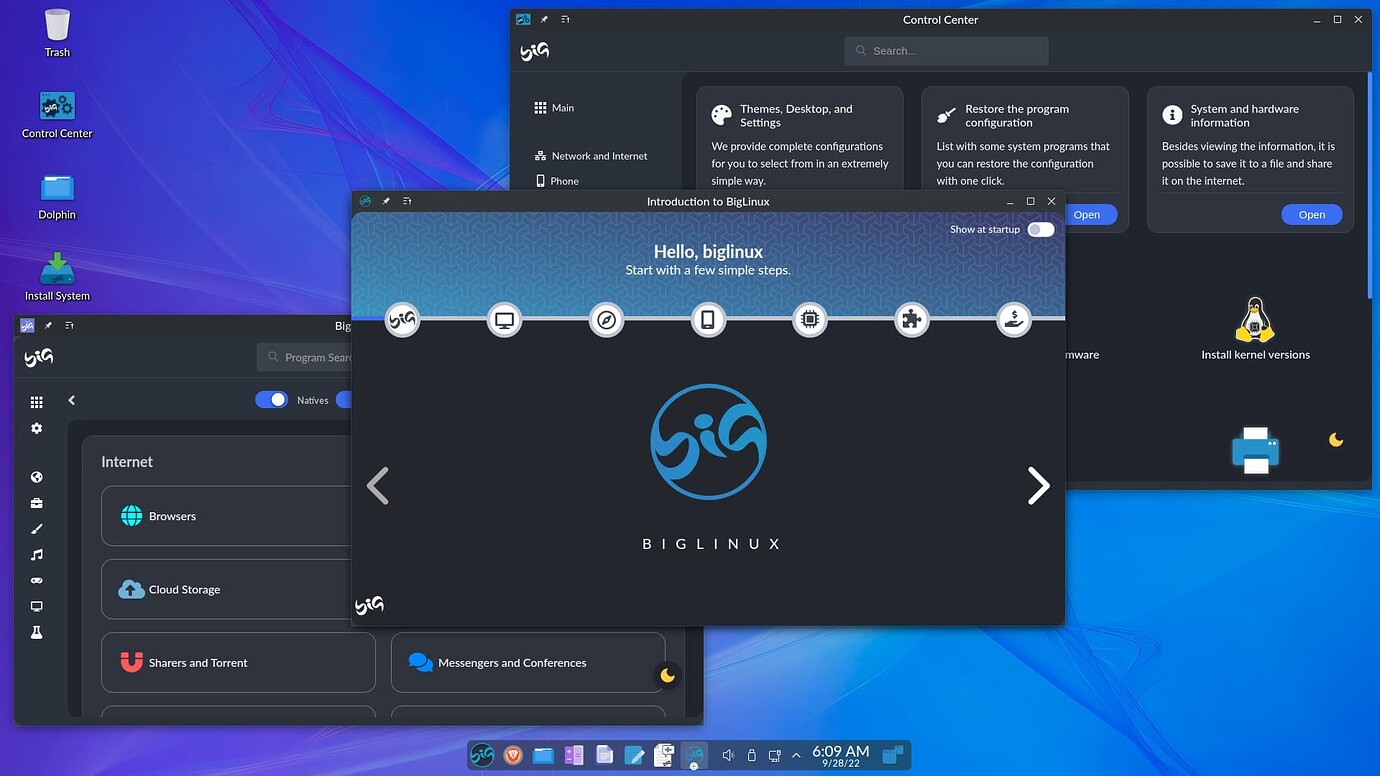Click the Search field in Control Center
This screenshot has height=776, width=1380.
[945, 50]
